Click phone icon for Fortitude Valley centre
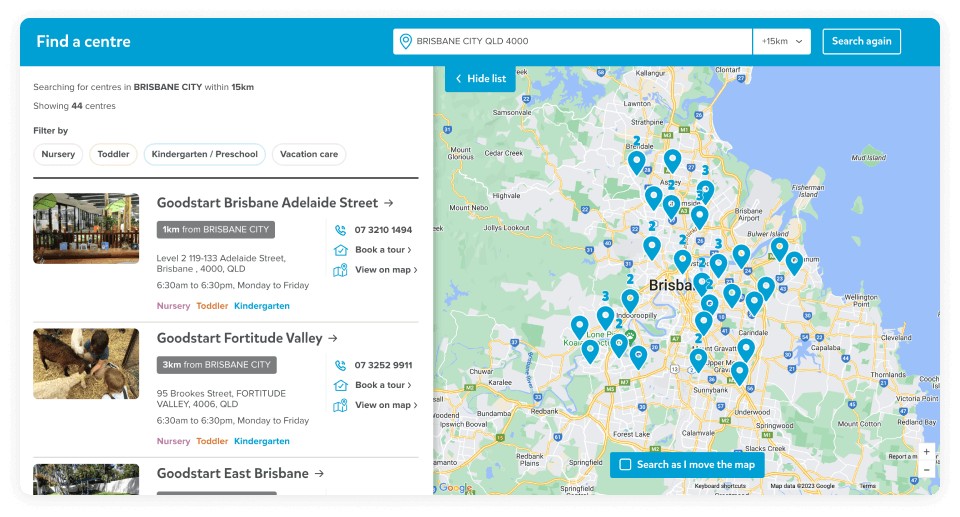 coord(340,365)
